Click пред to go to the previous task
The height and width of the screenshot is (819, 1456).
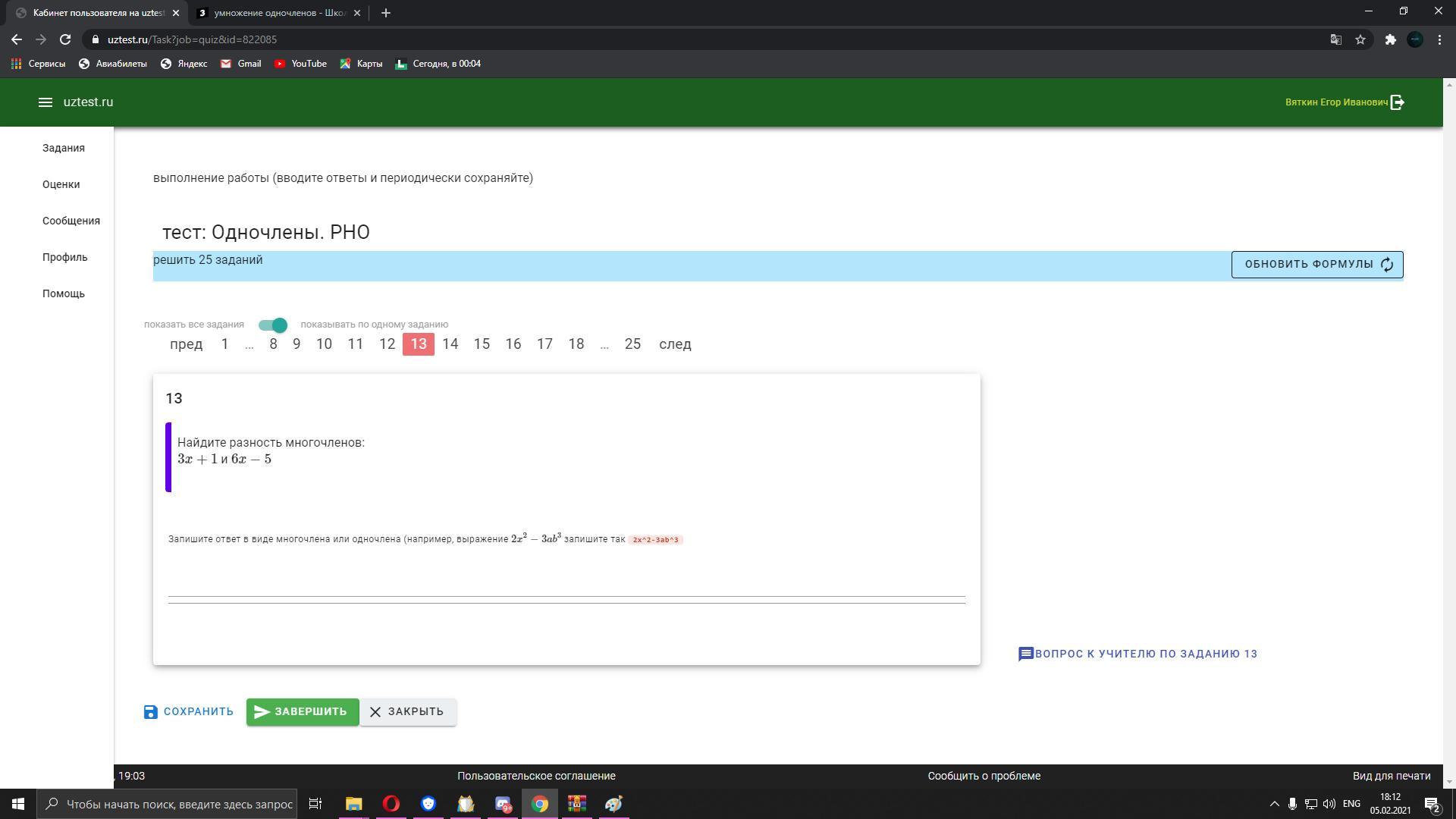[186, 344]
